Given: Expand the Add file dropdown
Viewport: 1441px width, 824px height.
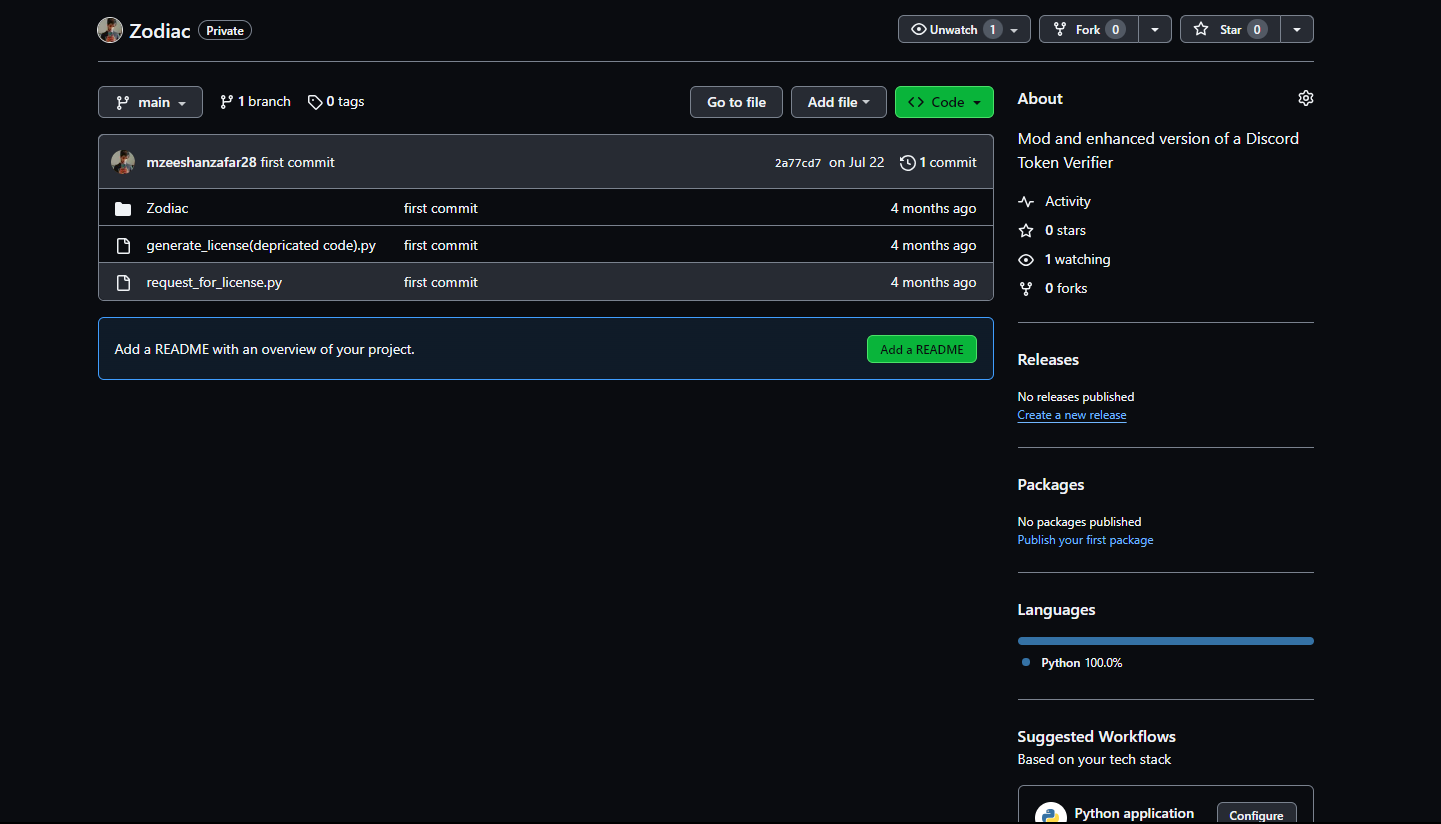Looking at the screenshot, I should click(839, 102).
